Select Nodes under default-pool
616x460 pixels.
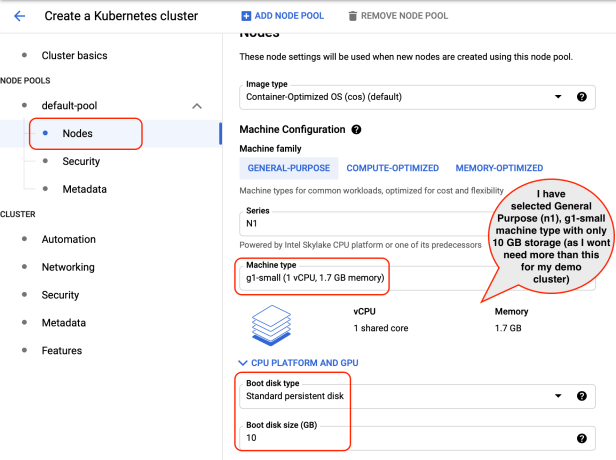coord(78,133)
